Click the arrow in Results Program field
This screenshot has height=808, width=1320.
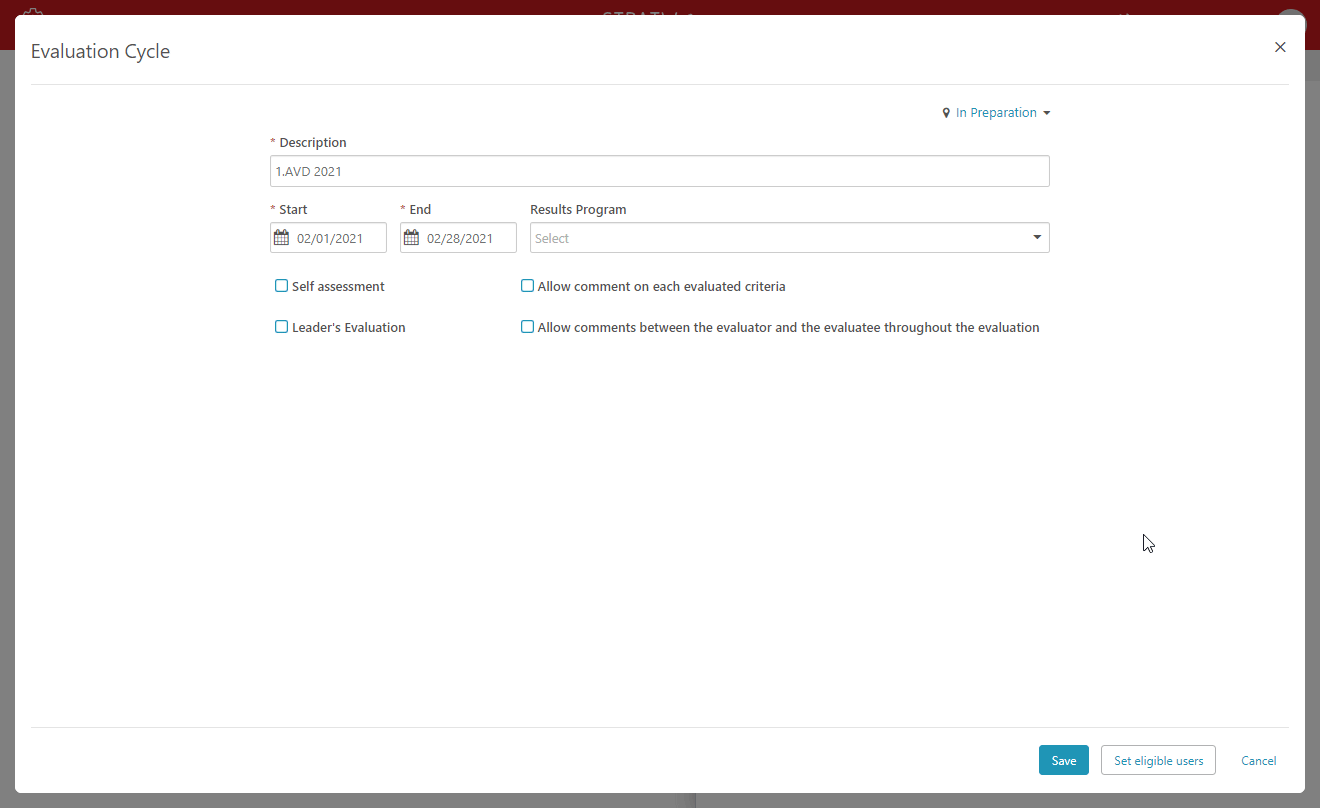[x=1037, y=238]
